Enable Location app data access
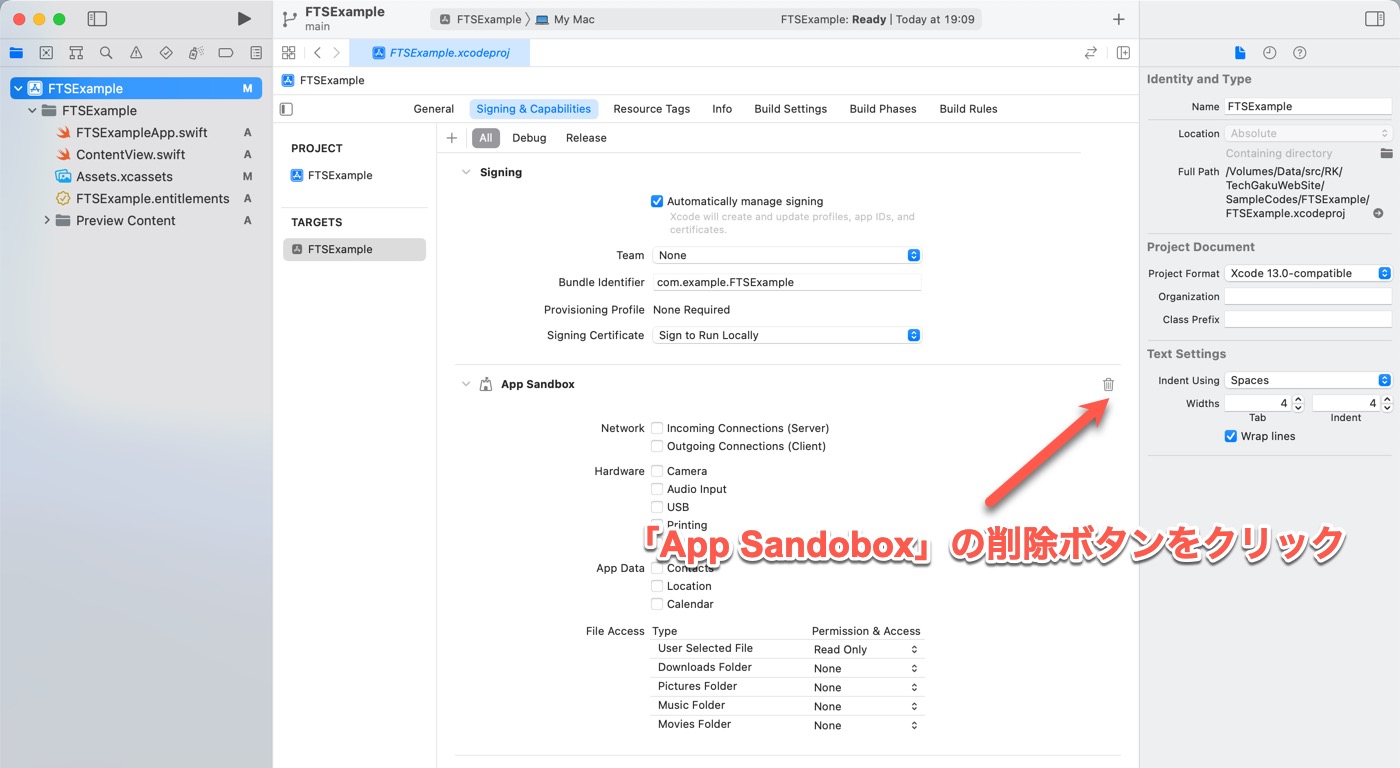Screen dimensions: 1400x768 tap(657, 586)
